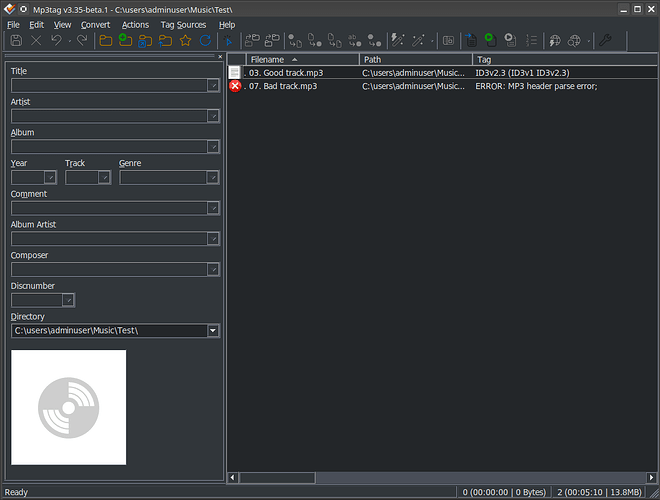Refresh the file list
Viewport: 660px width, 500px height.
click(x=205, y=41)
